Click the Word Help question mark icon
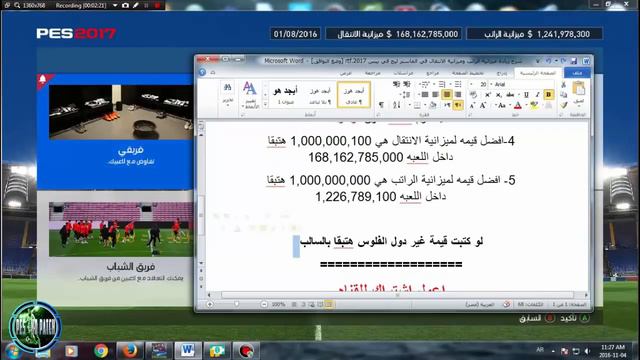640x360 pixels. [x=202, y=72]
